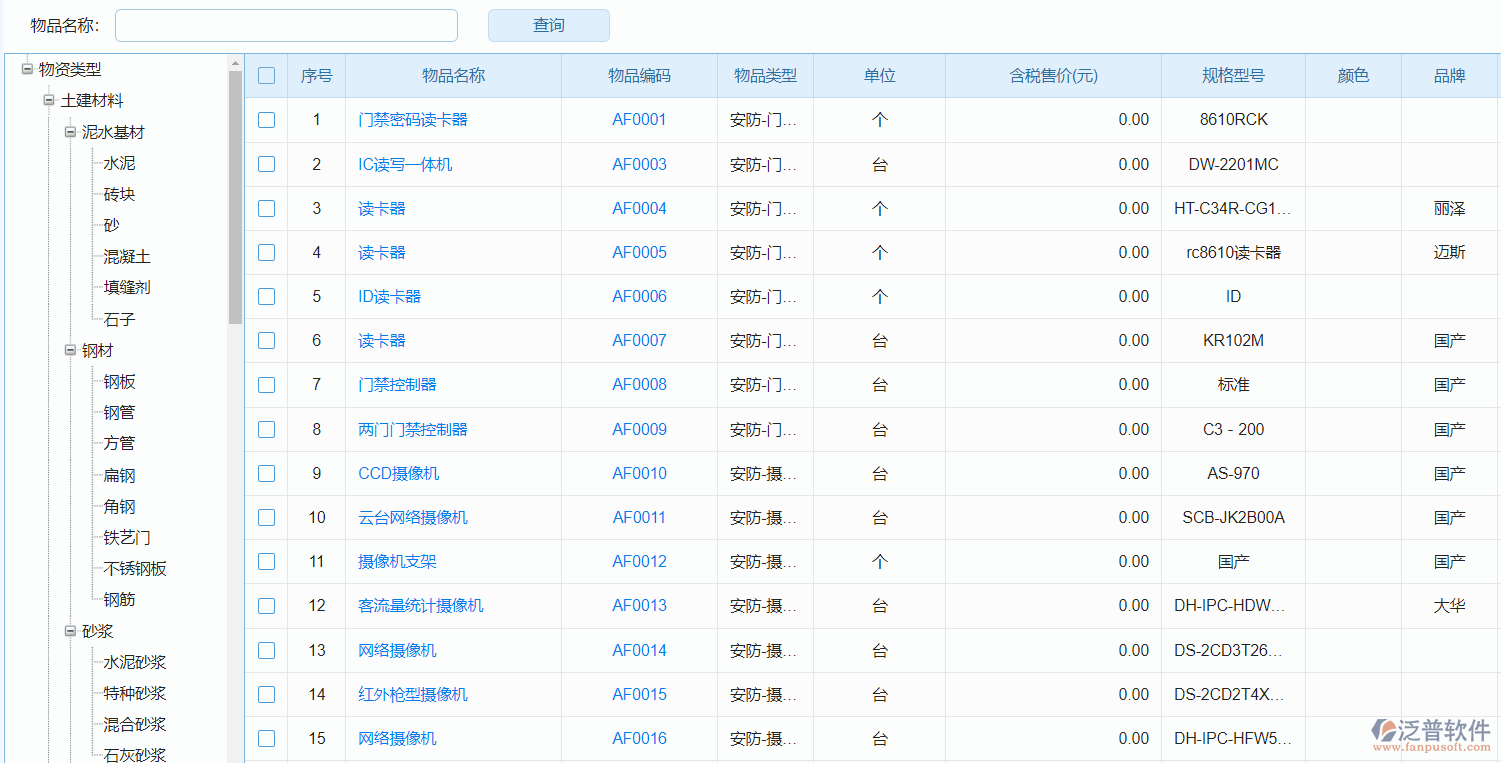Viewport: 1501px width, 763px height.
Task: Click the 含税售价(元) column header
Action: [1053, 75]
